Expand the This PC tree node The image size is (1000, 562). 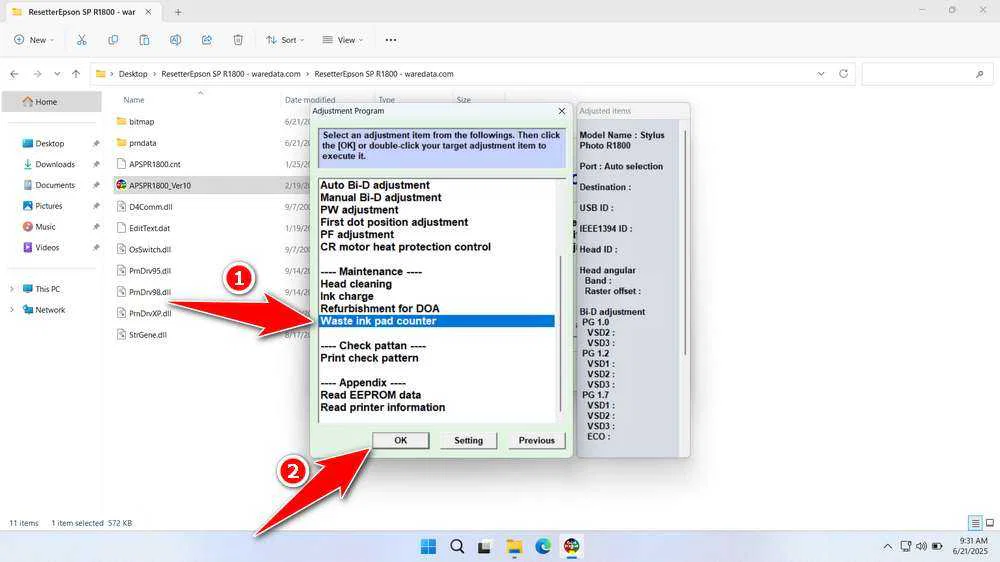pos(12,289)
